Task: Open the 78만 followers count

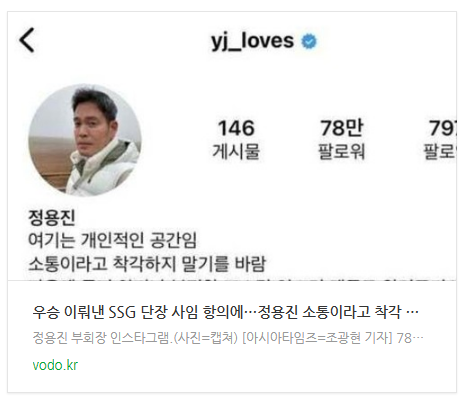Action: pyautogui.click(x=342, y=139)
